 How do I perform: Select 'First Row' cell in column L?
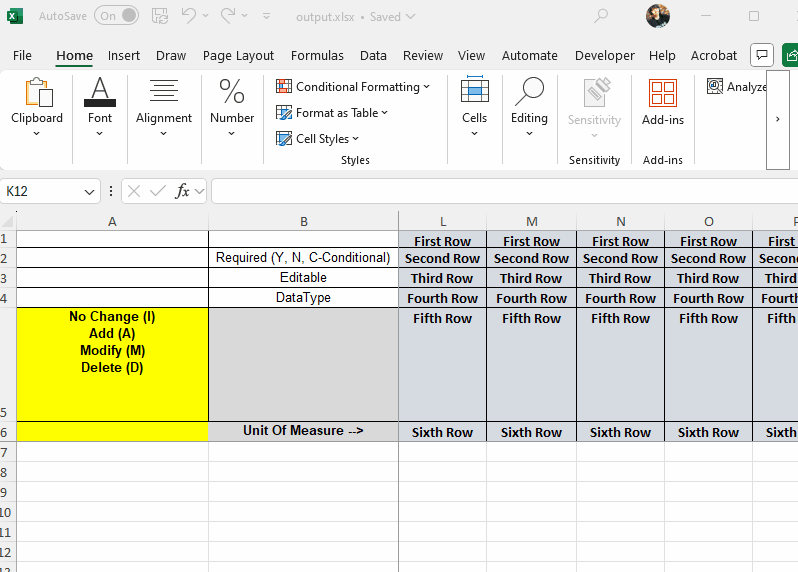442,240
